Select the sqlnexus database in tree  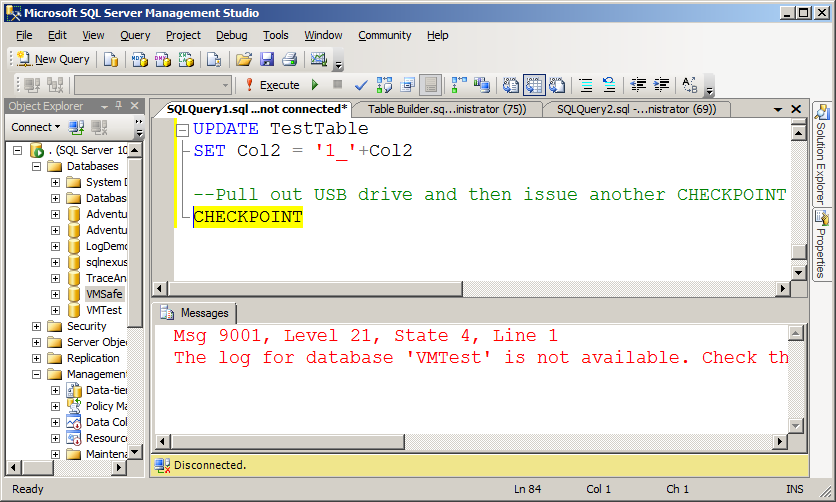pyautogui.click(x=107, y=262)
